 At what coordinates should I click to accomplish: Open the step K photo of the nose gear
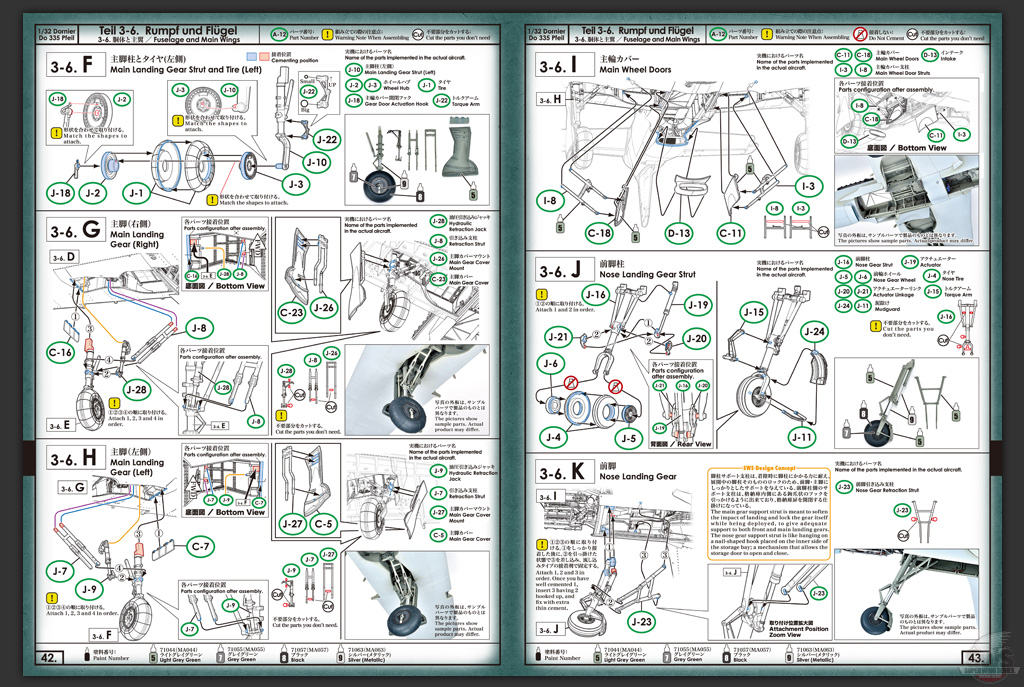pos(906,593)
